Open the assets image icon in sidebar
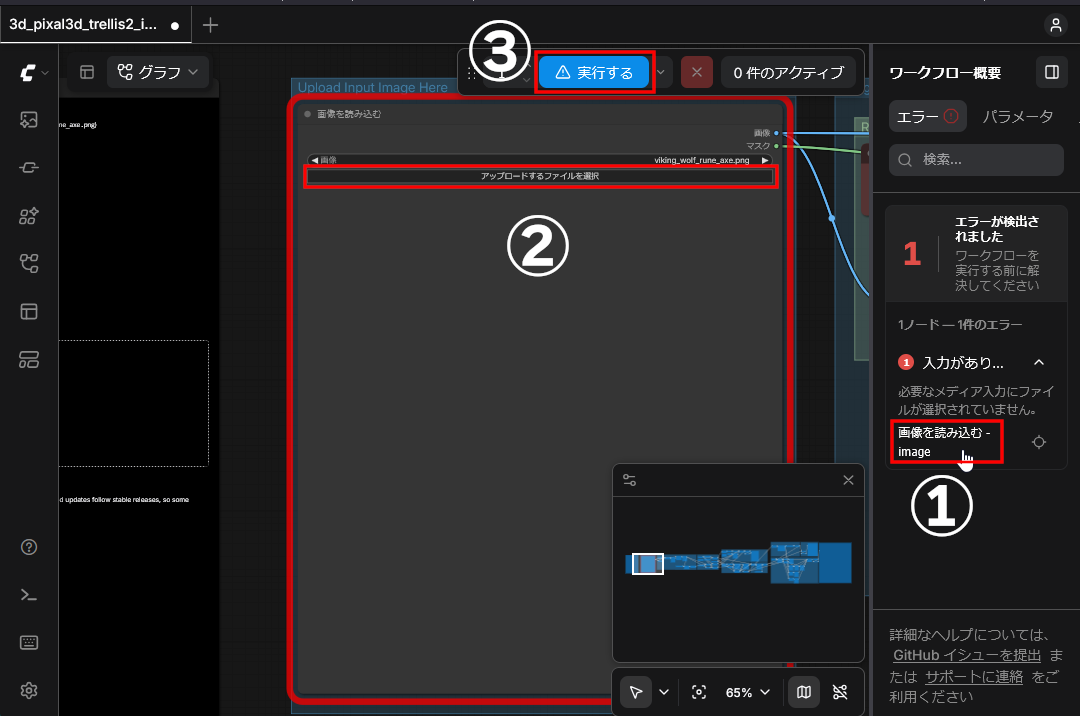The height and width of the screenshot is (716, 1080). pyautogui.click(x=29, y=120)
